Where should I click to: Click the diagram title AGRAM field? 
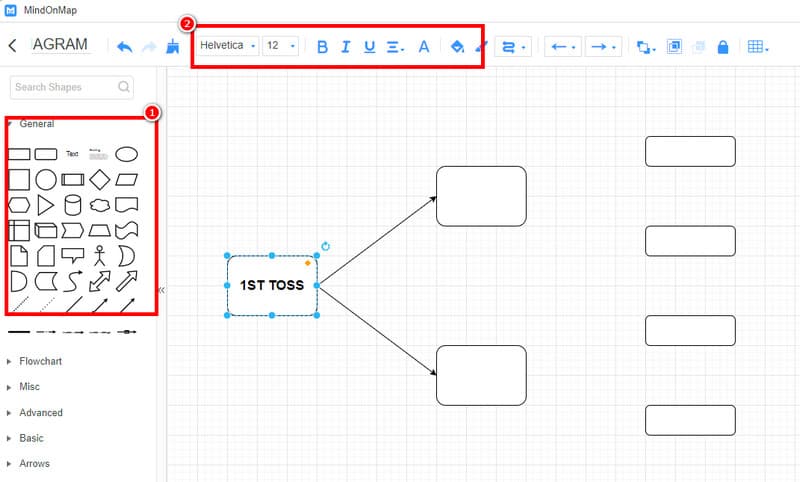click(61, 44)
